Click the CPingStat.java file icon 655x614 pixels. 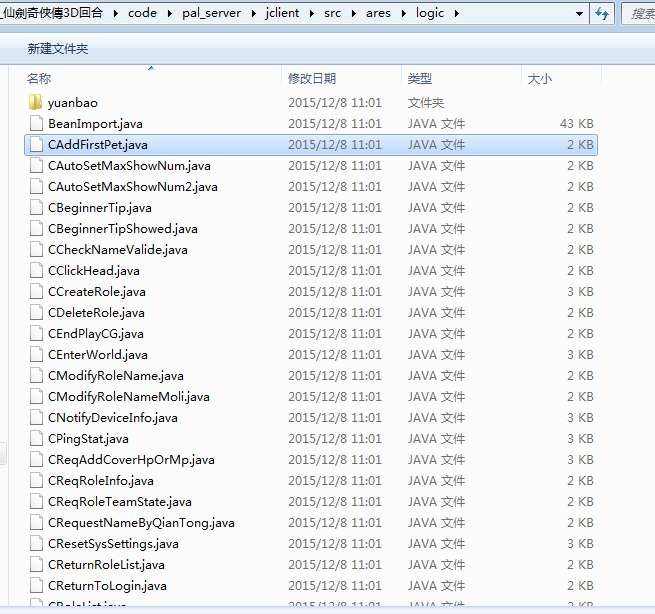tap(36, 439)
